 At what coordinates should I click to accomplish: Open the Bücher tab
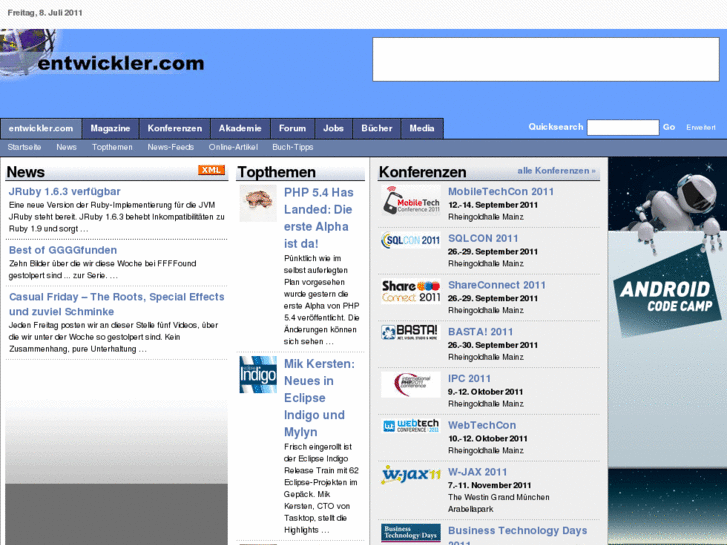pyautogui.click(x=377, y=128)
